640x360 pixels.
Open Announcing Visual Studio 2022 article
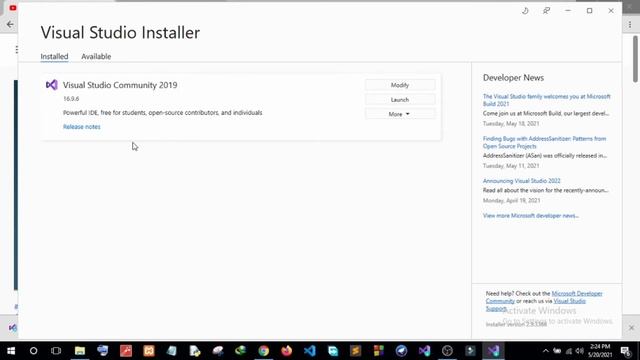coord(521,181)
